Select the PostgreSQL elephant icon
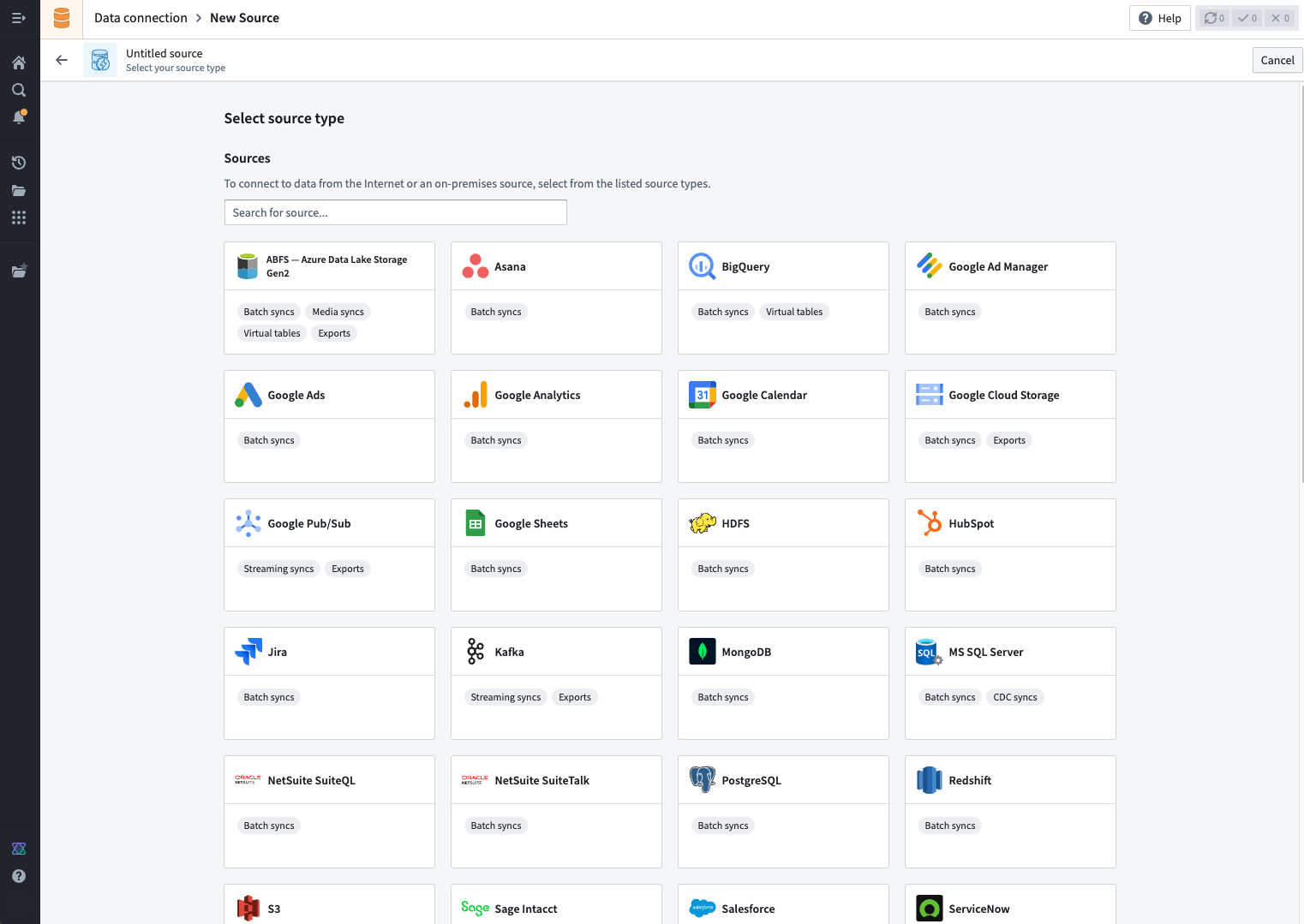The image size is (1304, 924). pyautogui.click(x=703, y=780)
